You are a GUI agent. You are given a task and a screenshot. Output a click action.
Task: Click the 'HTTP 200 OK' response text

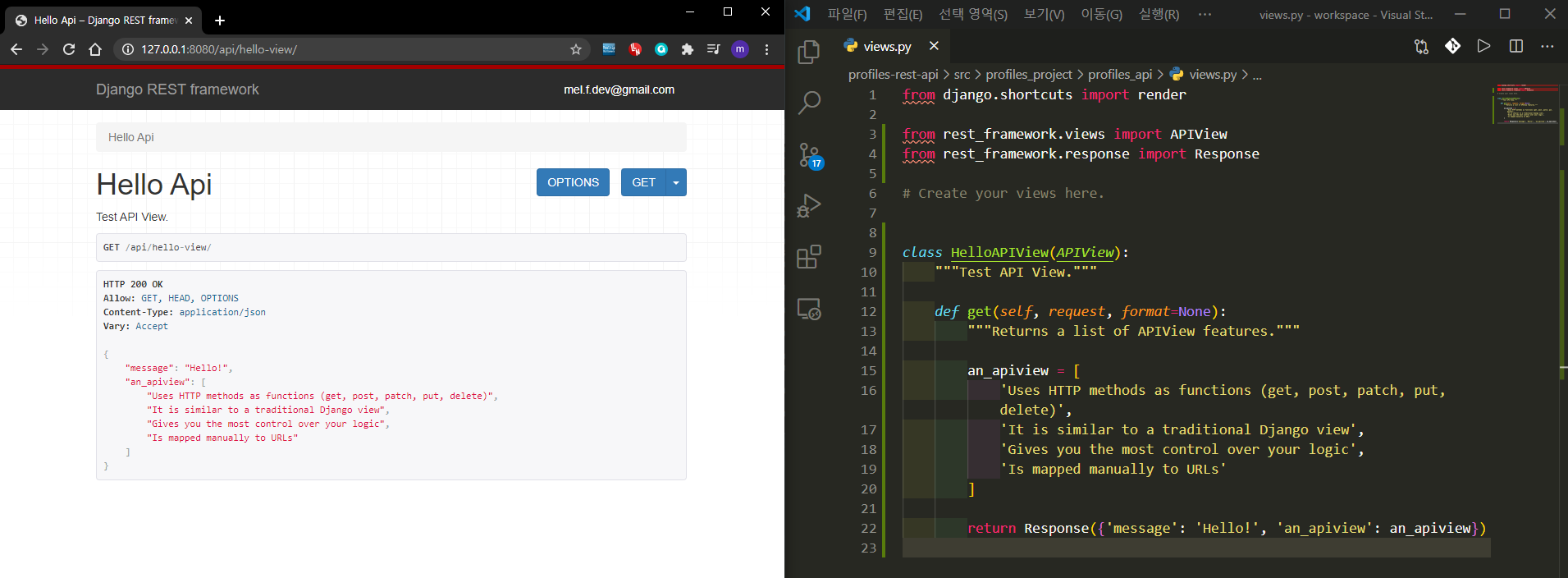133,284
